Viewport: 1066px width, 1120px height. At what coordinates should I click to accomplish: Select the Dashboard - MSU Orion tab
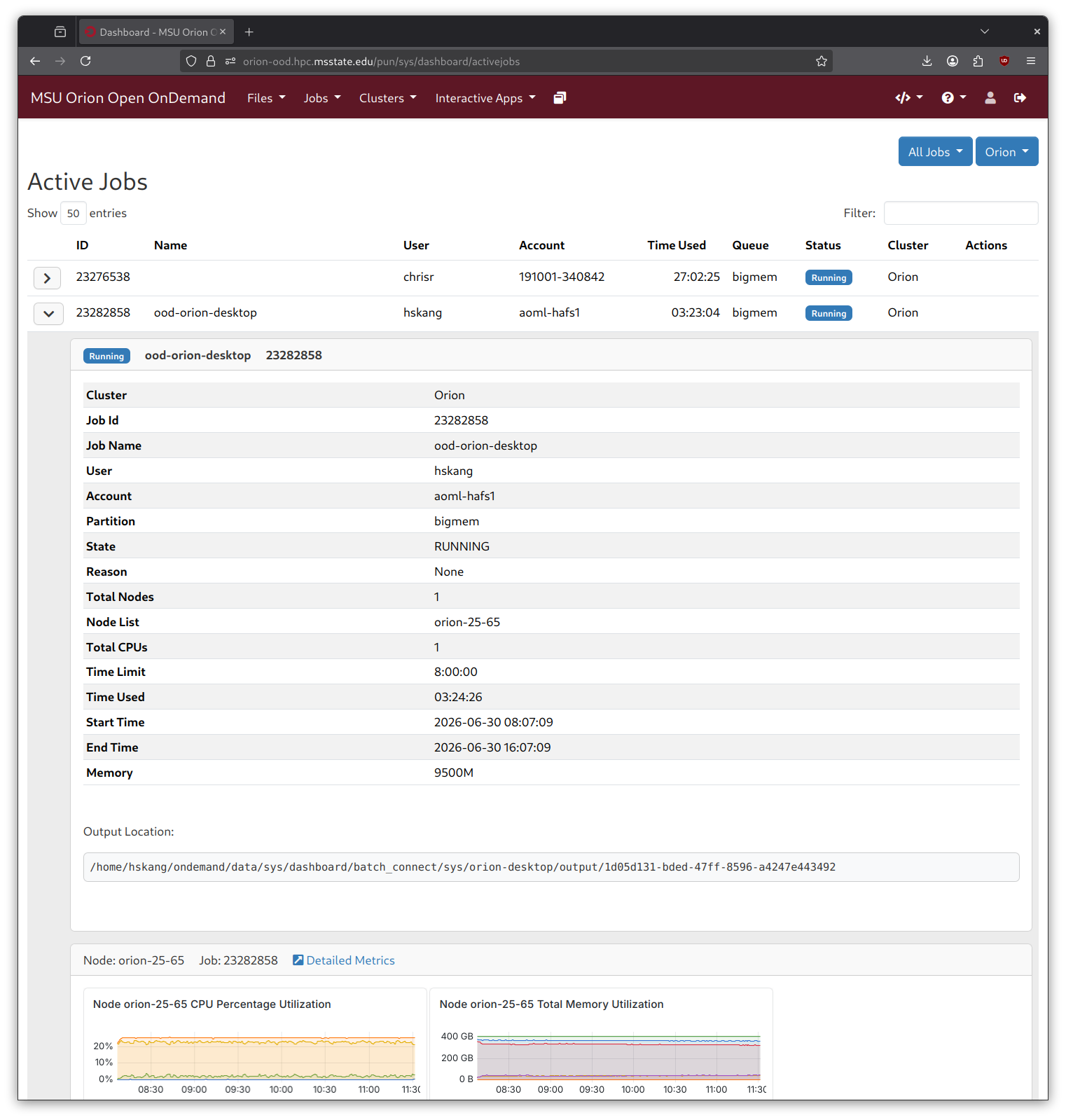coord(156,32)
